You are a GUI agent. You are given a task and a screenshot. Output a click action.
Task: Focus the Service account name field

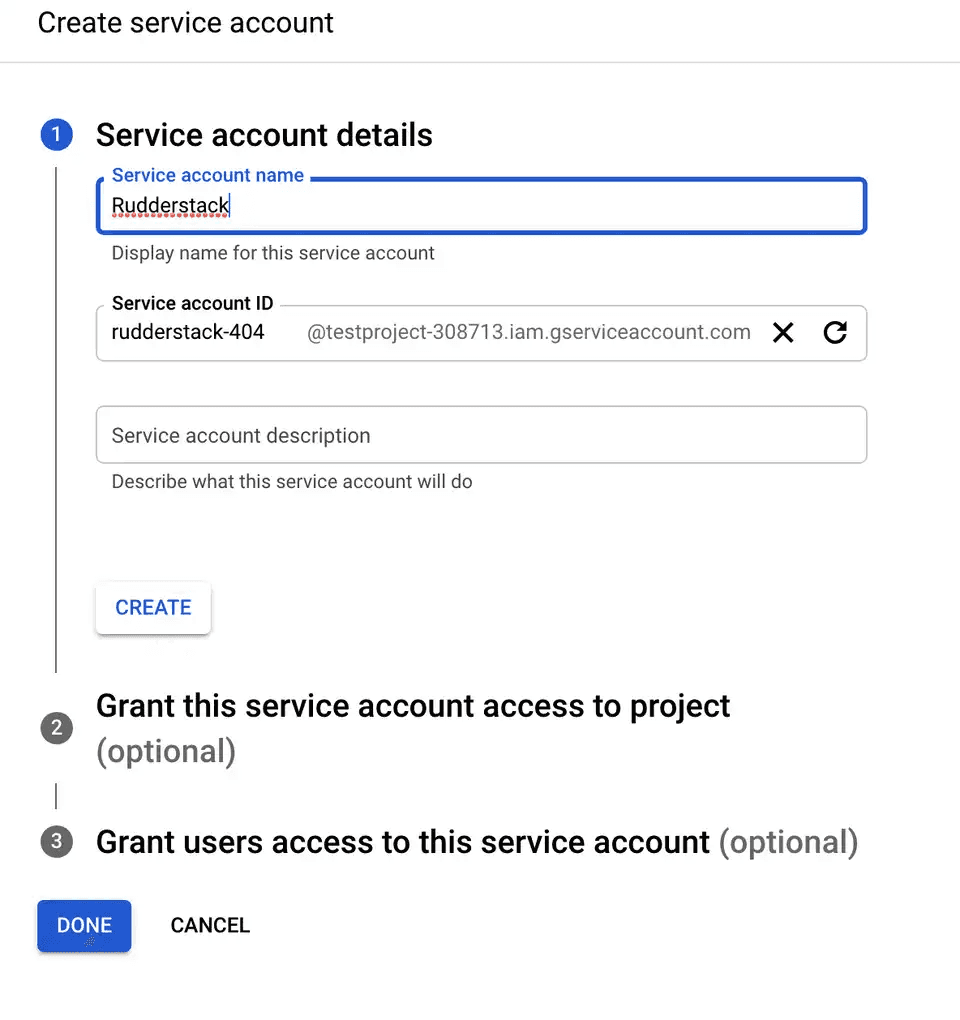point(480,205)
